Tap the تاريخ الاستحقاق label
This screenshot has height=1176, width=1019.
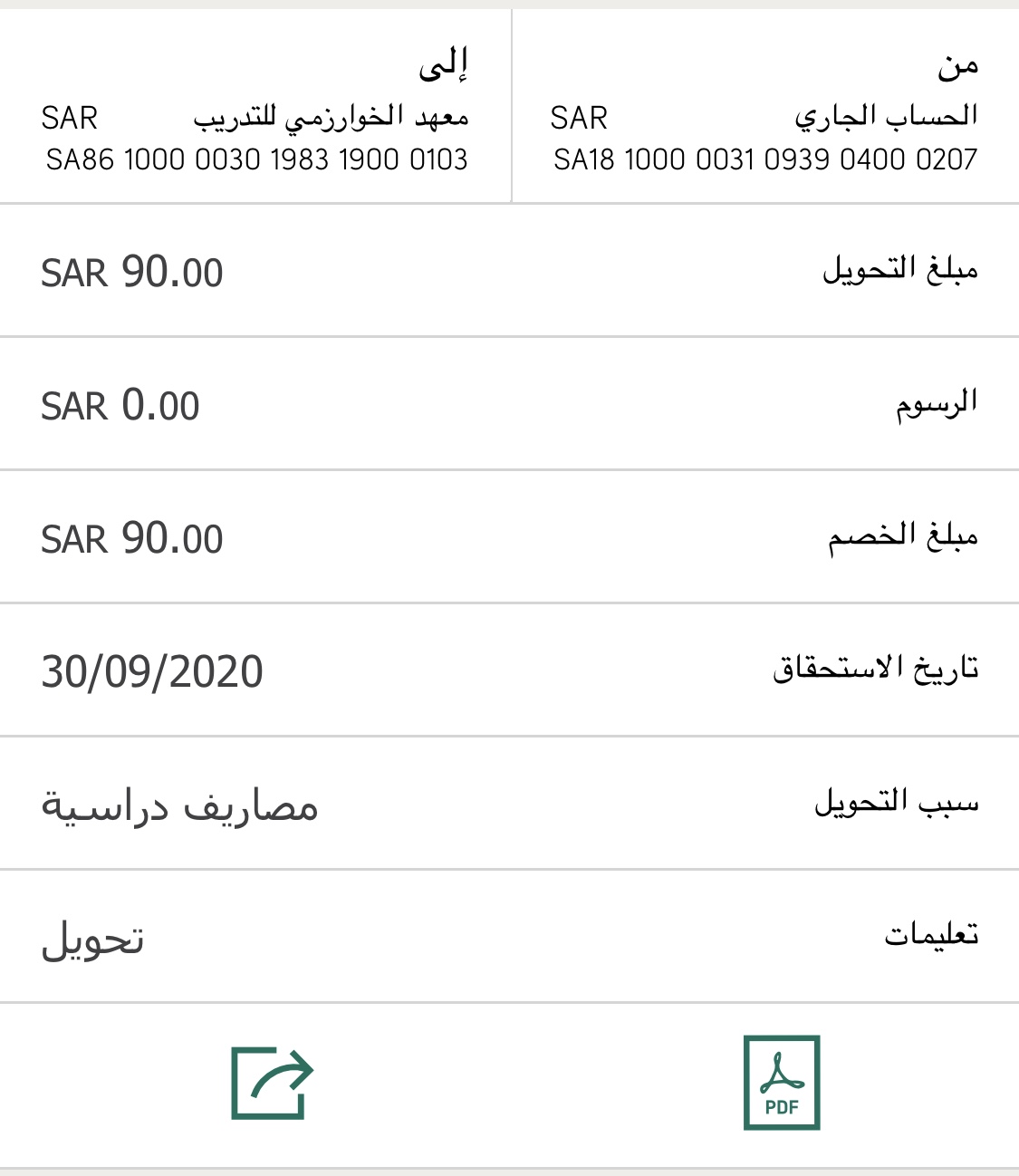(875, 669)
